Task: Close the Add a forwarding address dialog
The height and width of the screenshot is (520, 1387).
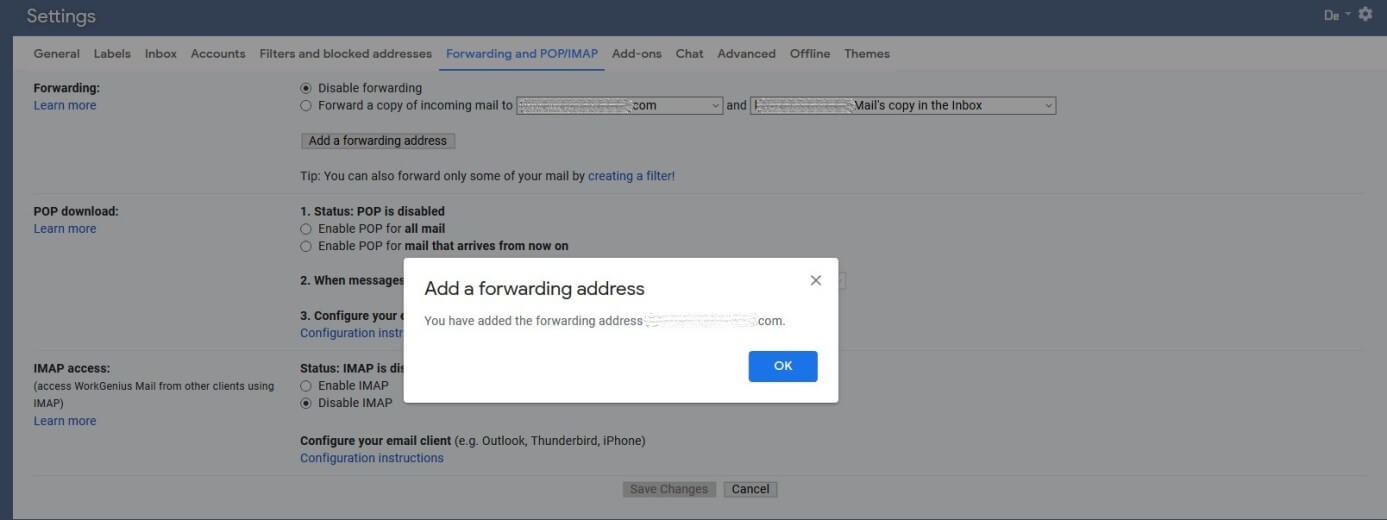Action: click(815, 281)
